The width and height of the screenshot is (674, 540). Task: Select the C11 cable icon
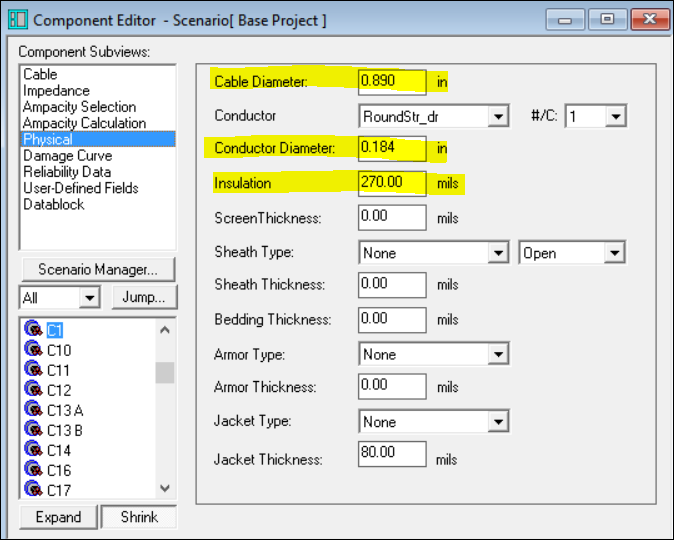(x=32, y=370)
